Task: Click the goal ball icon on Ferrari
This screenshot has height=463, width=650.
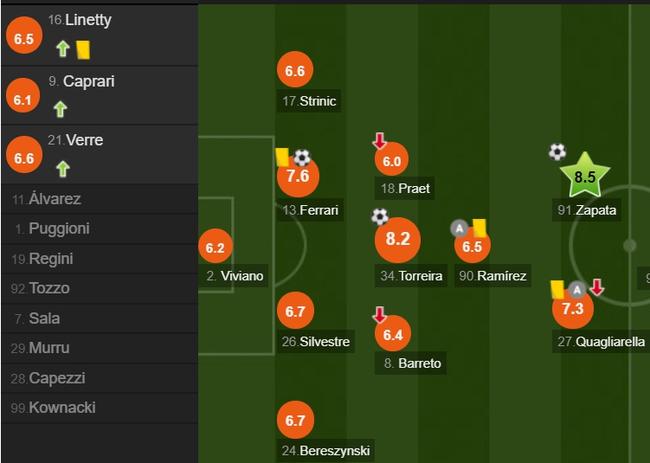Action: (302, 158)
